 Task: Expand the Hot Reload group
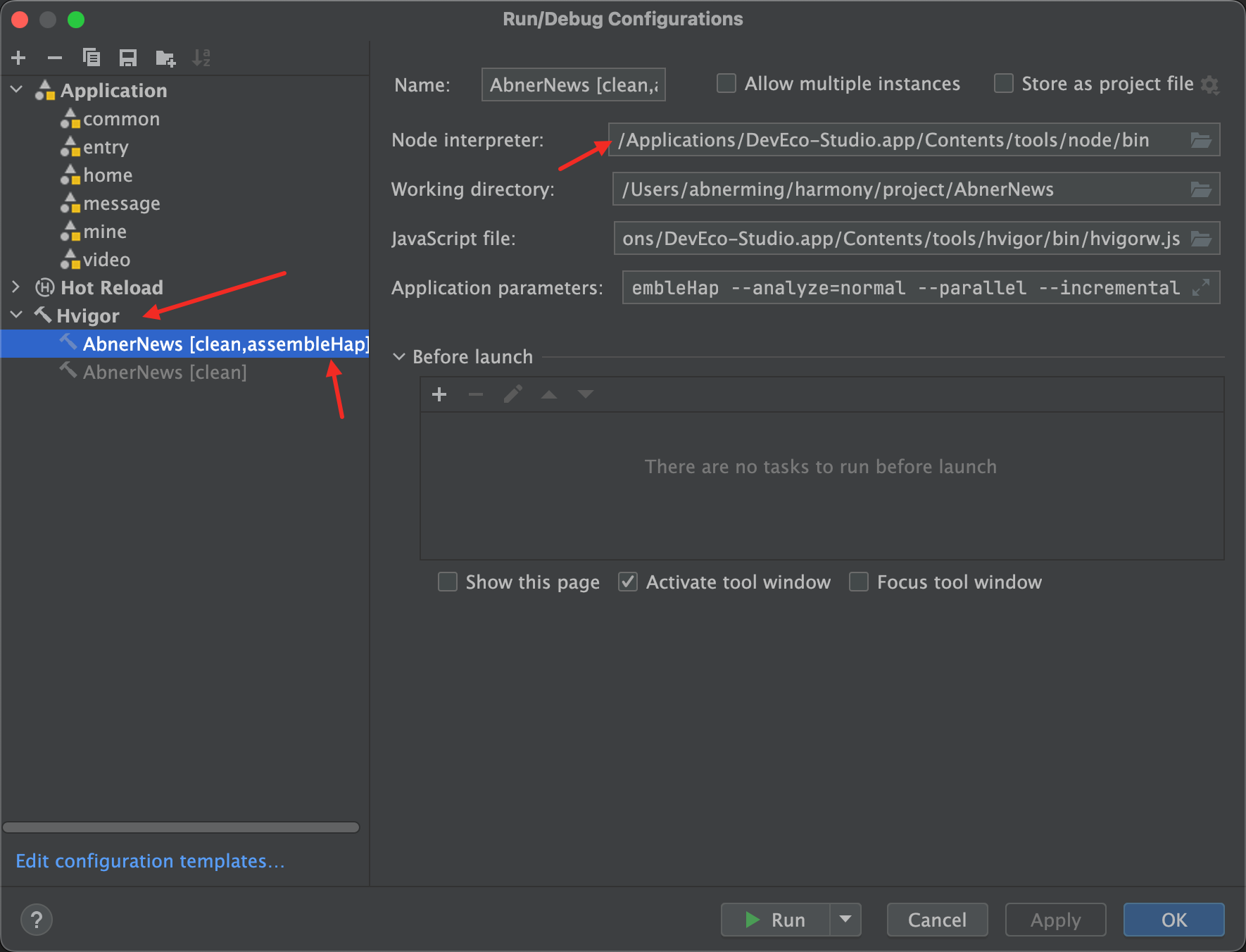tap(16, 287)
